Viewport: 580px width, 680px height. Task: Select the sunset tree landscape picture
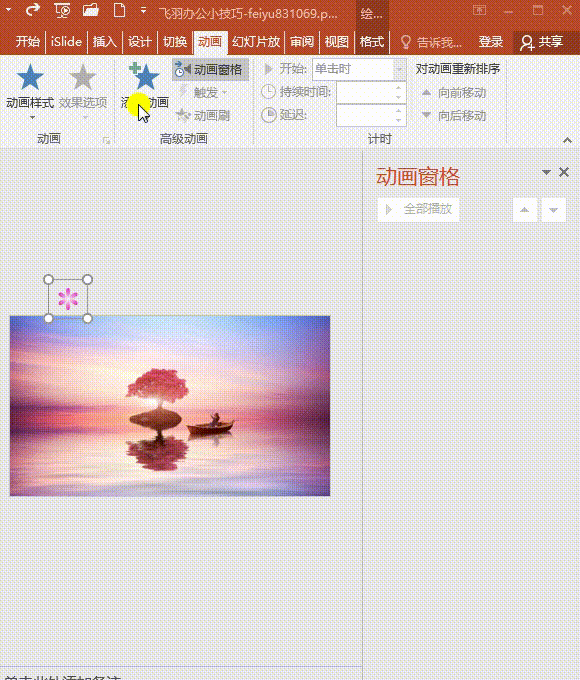click(170, 406)
